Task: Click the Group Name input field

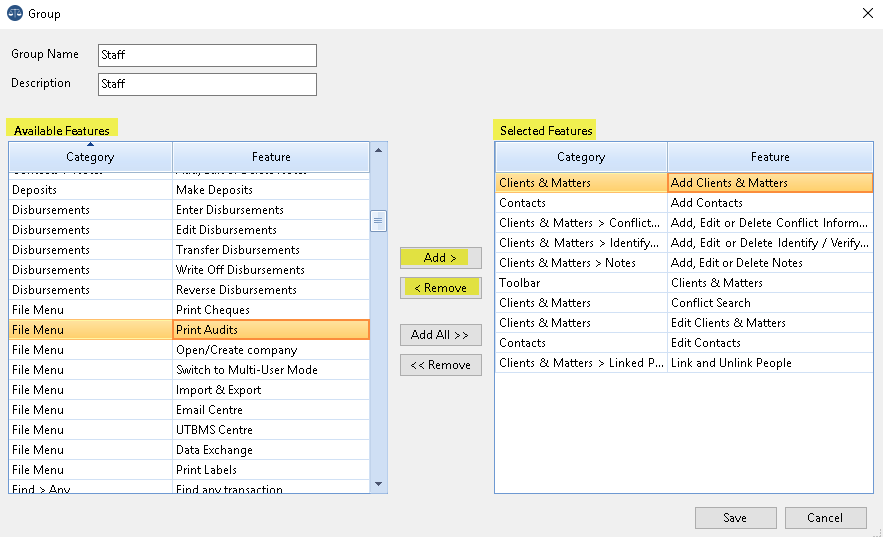Action: pos(207,55)
